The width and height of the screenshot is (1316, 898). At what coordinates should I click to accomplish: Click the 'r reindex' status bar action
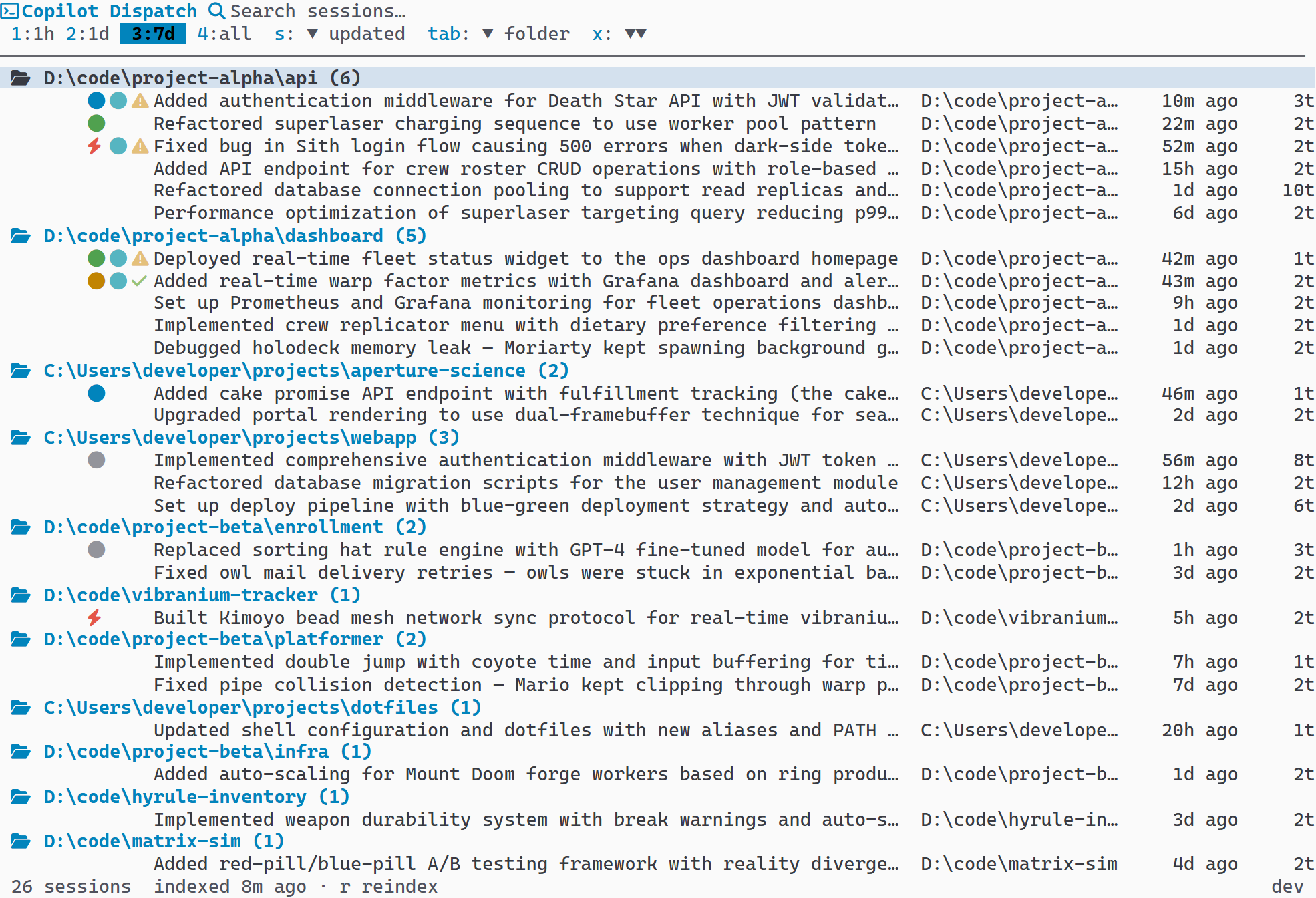(x=388, y=887)
